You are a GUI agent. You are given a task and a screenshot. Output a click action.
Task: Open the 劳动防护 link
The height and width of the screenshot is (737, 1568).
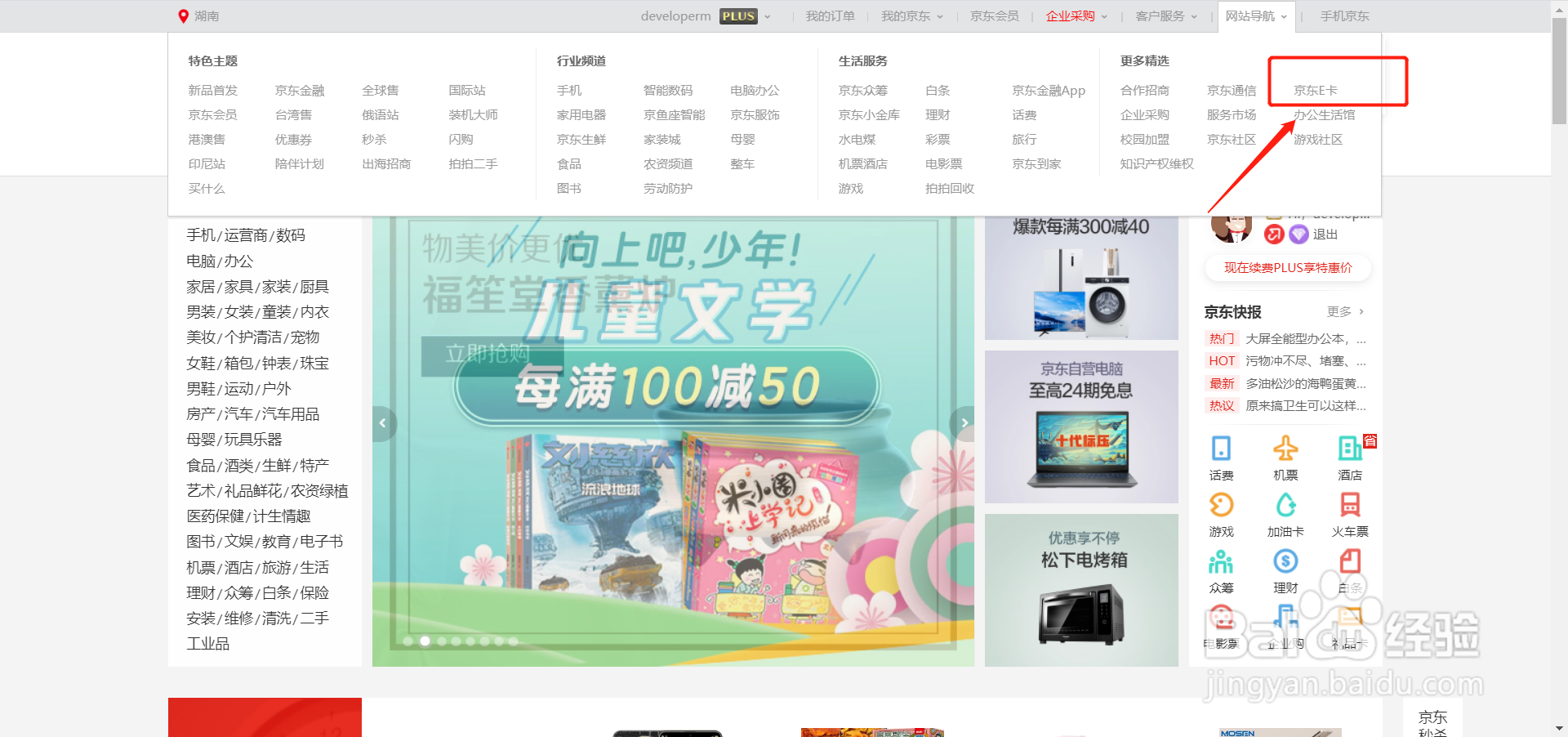tap(667, 189)
